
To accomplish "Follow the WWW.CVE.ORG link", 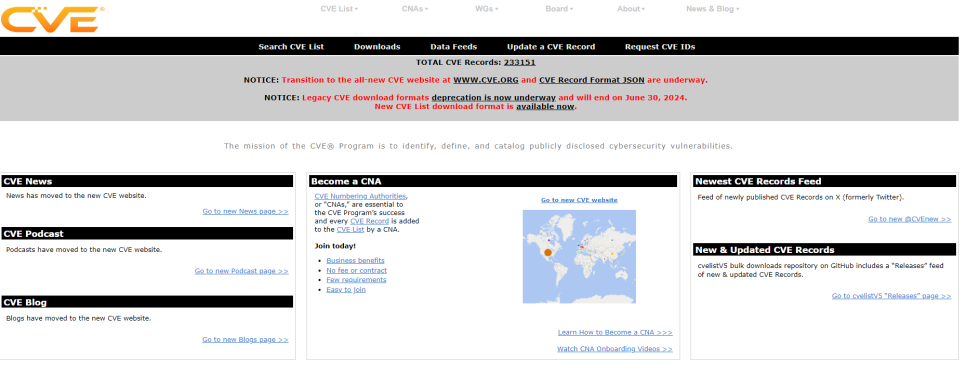I will coord(486,80).
